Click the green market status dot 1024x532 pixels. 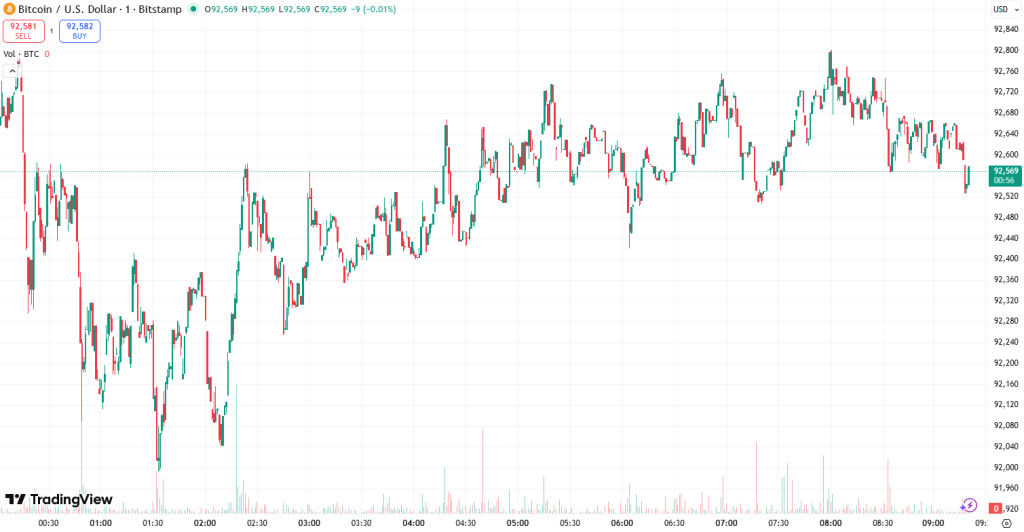pos(195,10)
